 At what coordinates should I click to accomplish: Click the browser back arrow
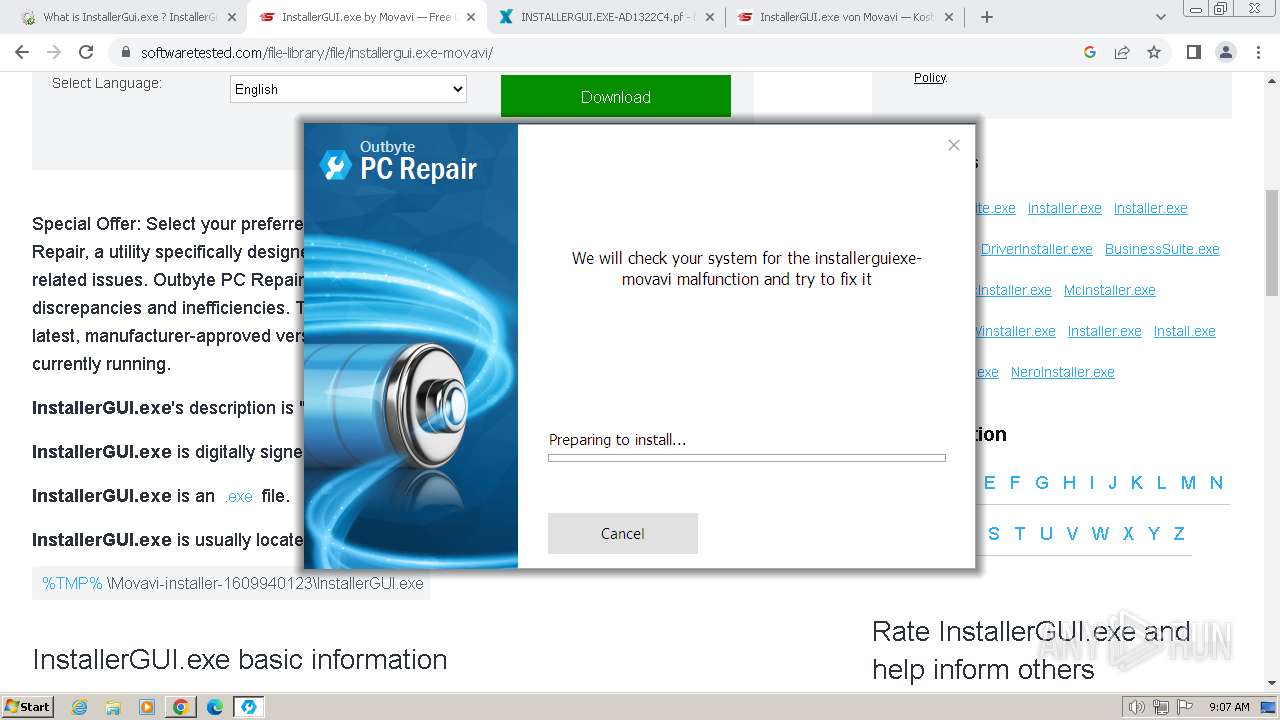22,52
